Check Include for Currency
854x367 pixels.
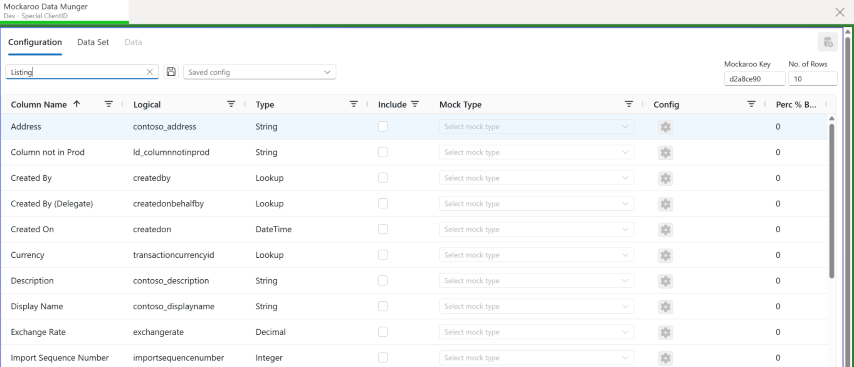[x=383, y=255]
